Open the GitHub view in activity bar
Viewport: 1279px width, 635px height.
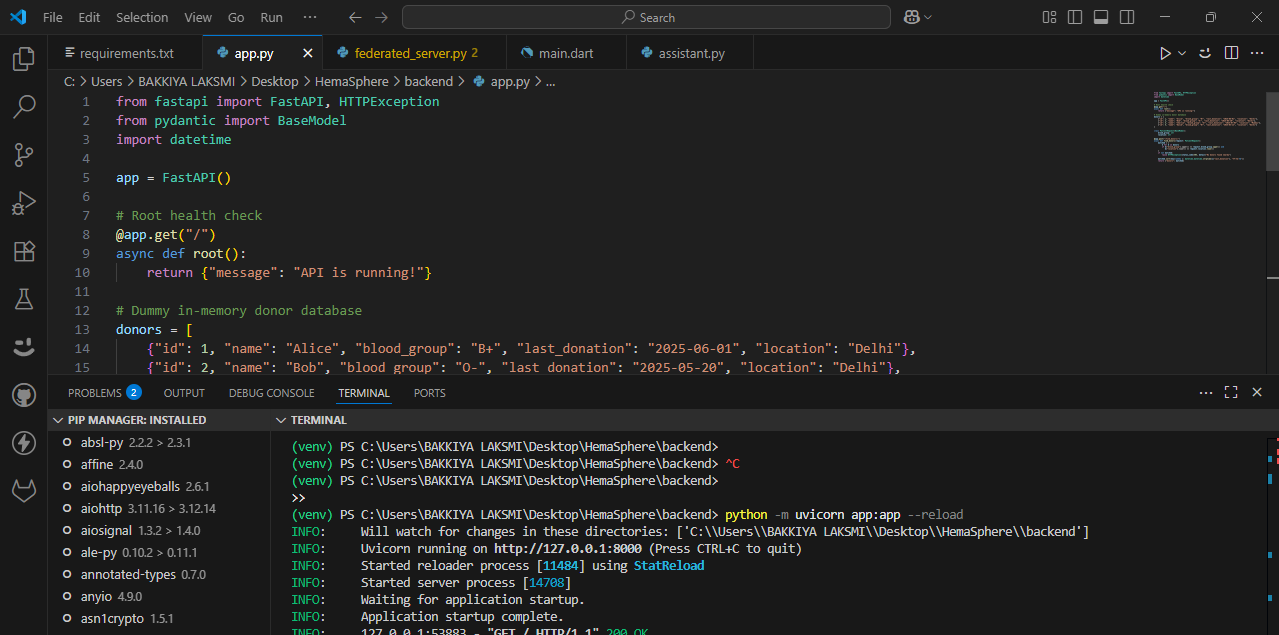(x=23, y=395)
